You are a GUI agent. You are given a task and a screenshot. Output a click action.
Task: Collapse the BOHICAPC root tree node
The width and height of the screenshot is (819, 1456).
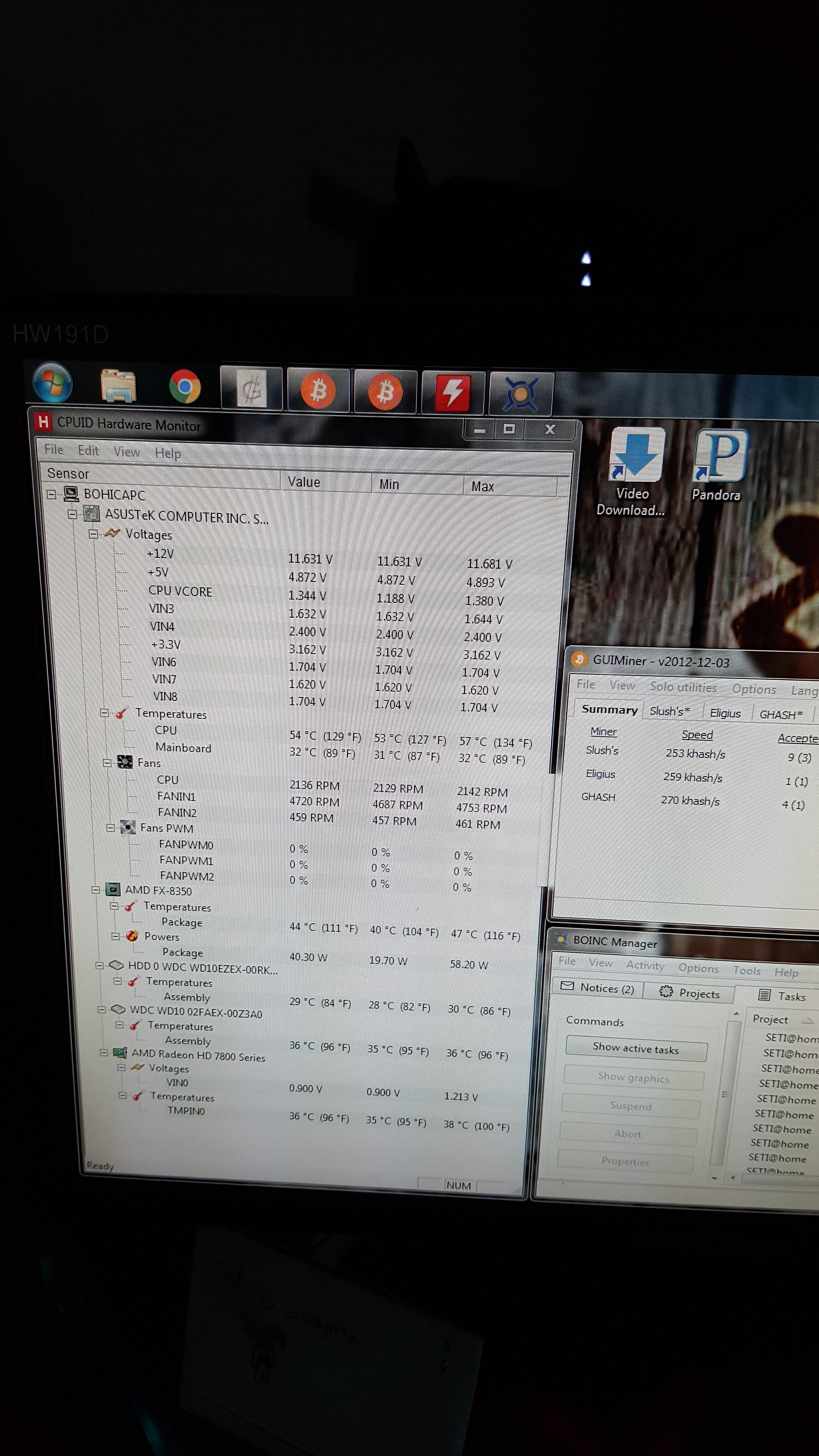[x=52, y=494]
